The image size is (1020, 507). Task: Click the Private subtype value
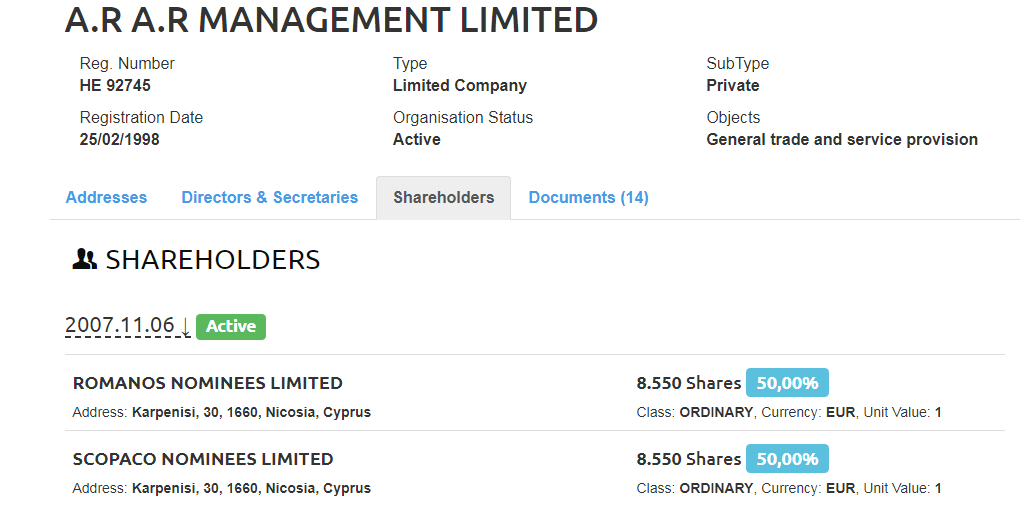pos(732,86)
